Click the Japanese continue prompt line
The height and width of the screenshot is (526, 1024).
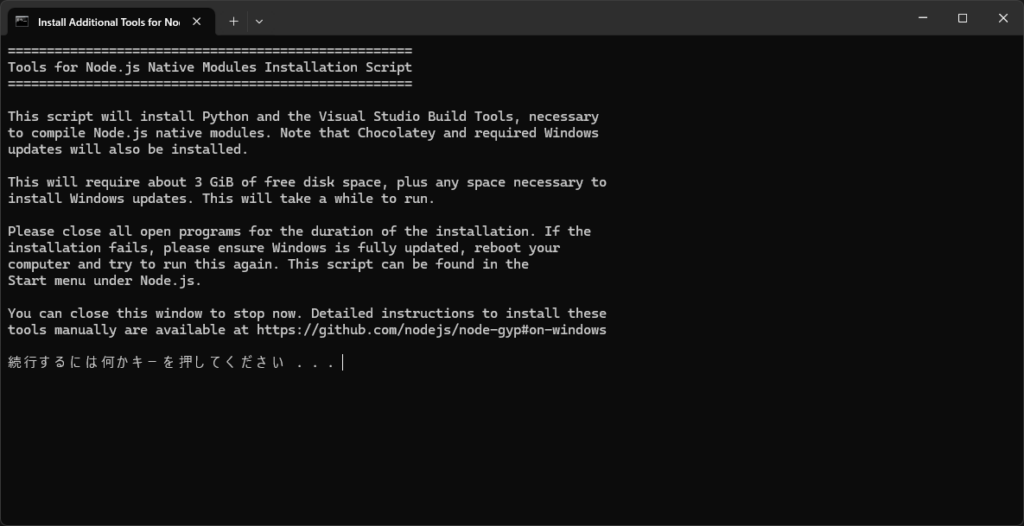(171, 363)
